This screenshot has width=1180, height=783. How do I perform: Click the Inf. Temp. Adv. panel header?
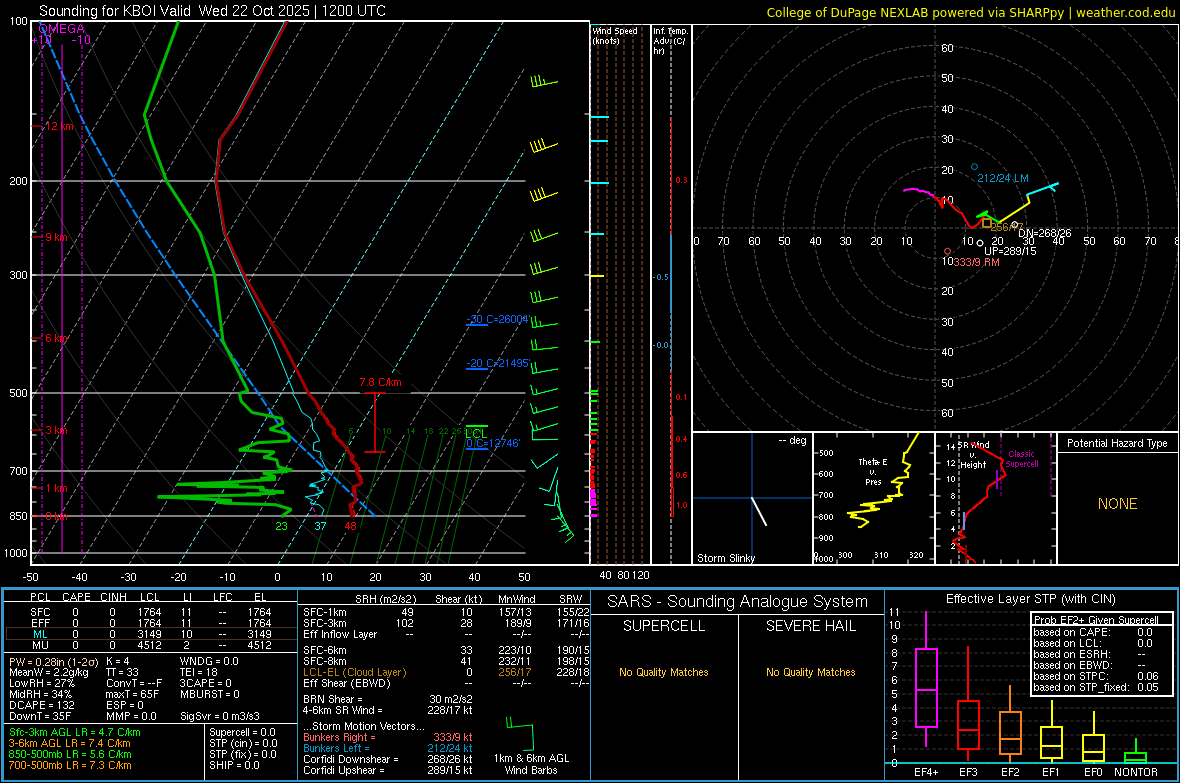coord(670,41)
